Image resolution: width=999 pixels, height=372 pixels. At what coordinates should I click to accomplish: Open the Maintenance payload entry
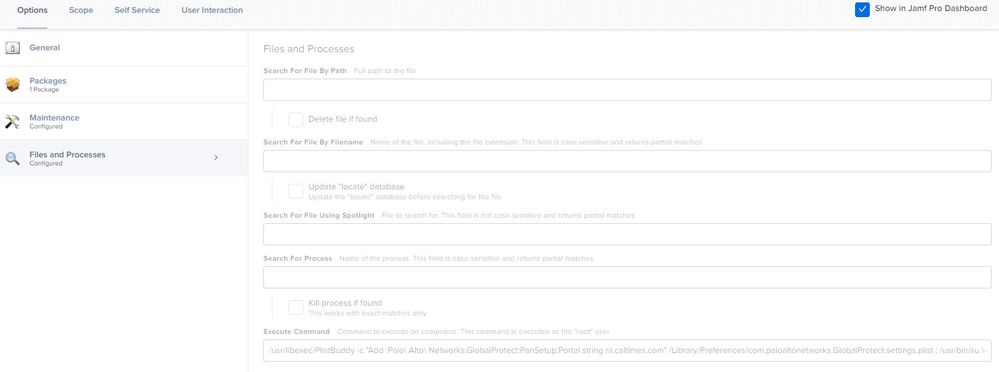point(124,122)
